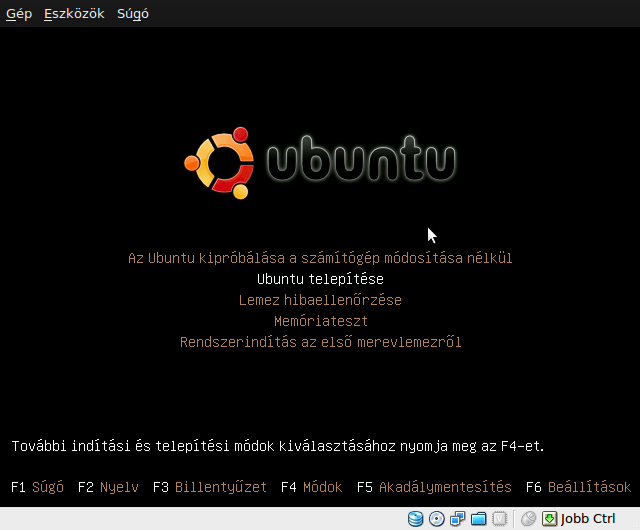Click the keyboard capture green arrow icon
The height and width of the screenshot is (530, 640).
(x=549, y=519)
